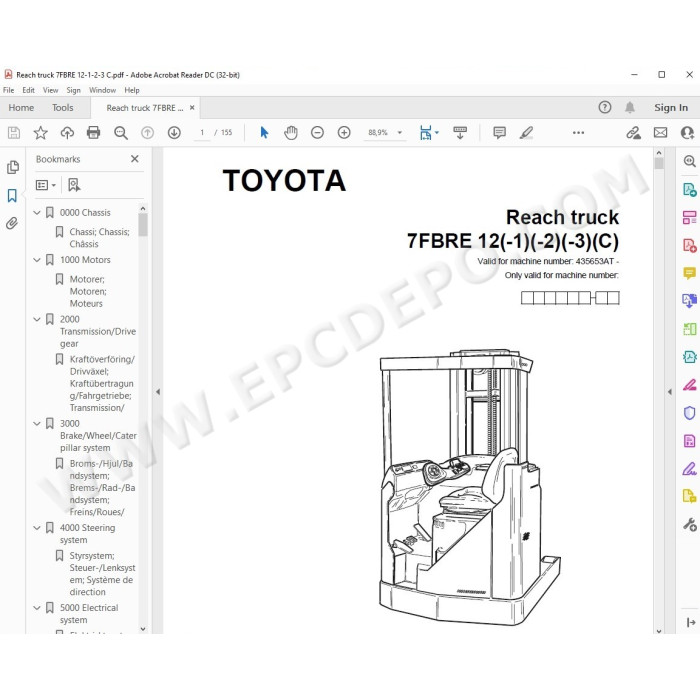The height and width of the screenshot is (700, 700).
Task: Open the View menu
Action: pos(50,90)
